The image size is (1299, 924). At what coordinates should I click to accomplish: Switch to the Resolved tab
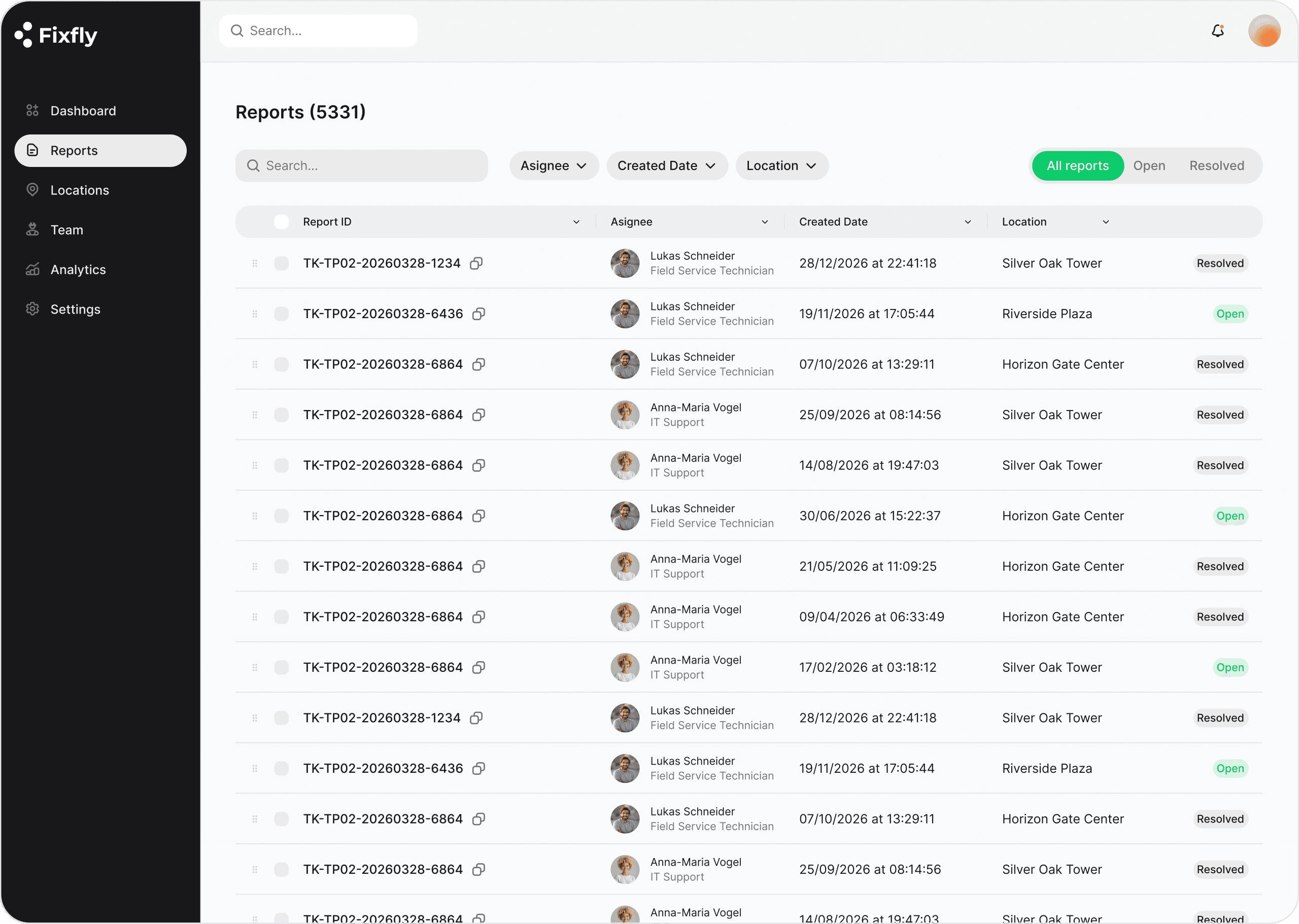click(x=1216, y=165)
